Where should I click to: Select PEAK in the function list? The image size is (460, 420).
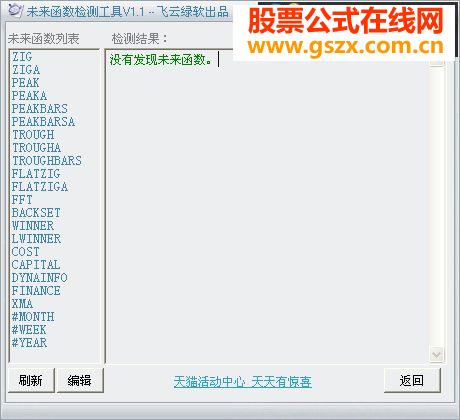coord(25,83)
